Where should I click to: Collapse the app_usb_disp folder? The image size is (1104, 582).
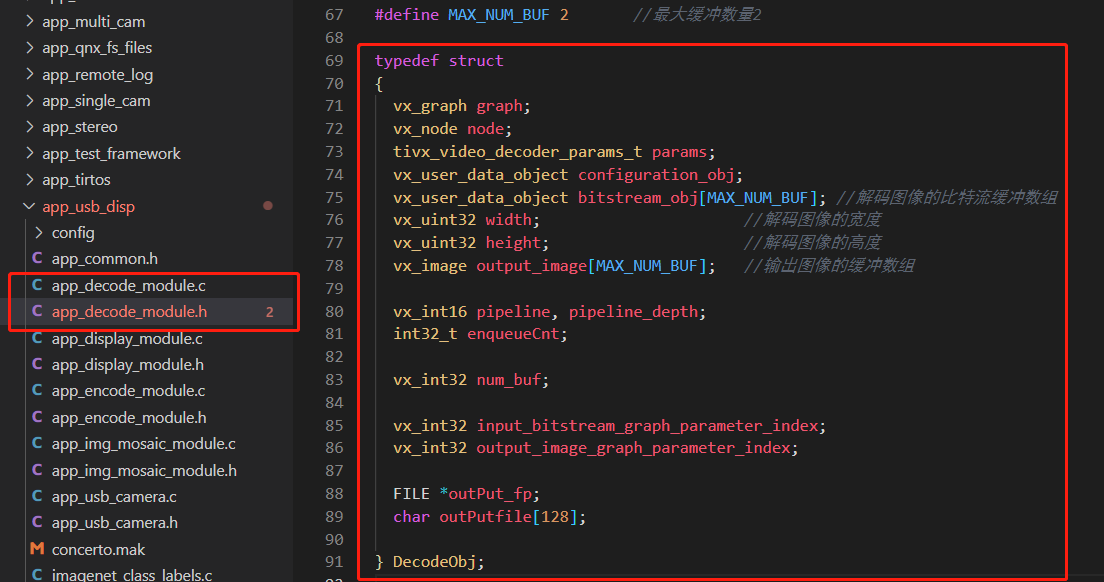coord(29,205)
